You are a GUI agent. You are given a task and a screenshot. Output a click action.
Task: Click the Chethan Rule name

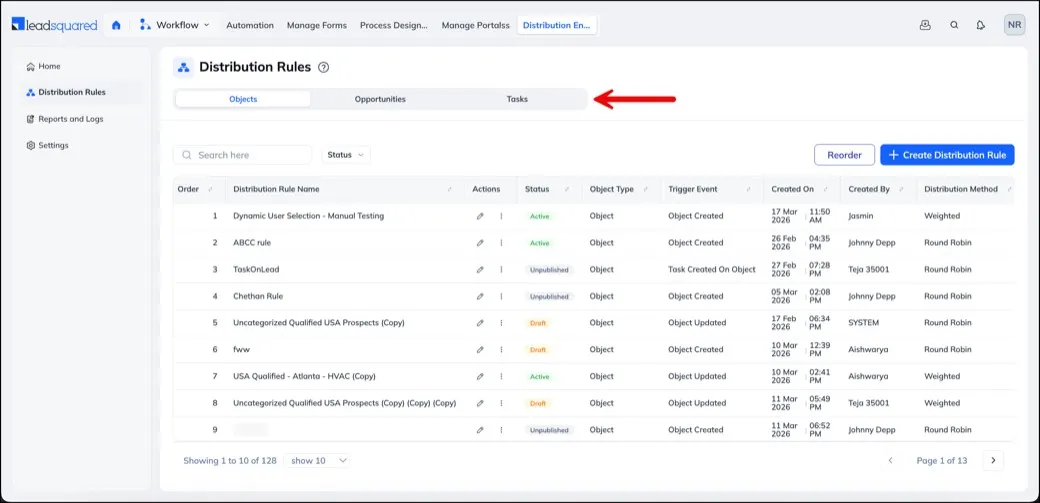tap(258, 296)
